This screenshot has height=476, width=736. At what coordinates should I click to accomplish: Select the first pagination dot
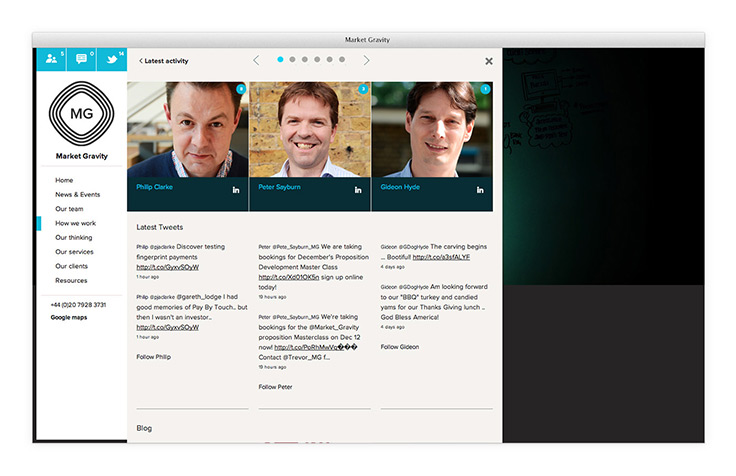tap(280, 60)
